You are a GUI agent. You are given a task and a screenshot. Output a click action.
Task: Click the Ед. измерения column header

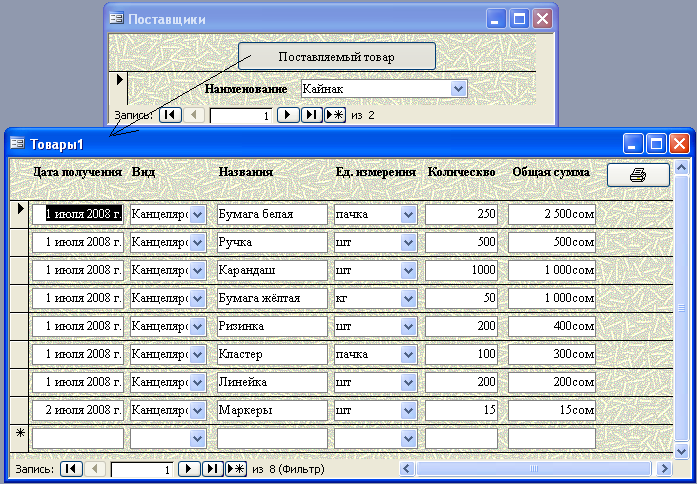point(376,172)
